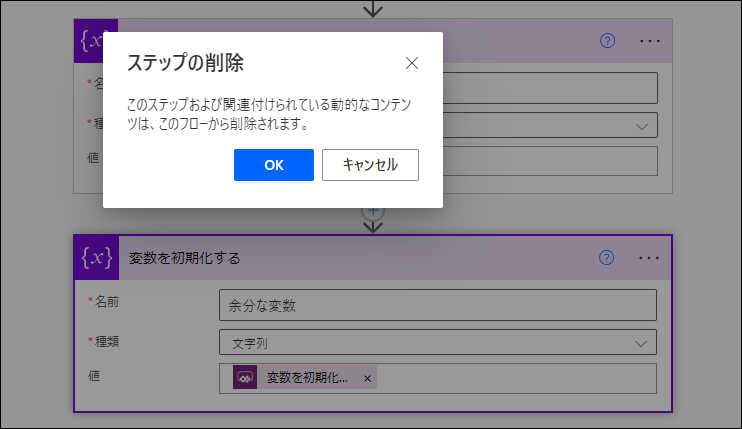Remove the 変数を初期化... token from value field
The image size is (742, 429).
[x=367, y=378]
